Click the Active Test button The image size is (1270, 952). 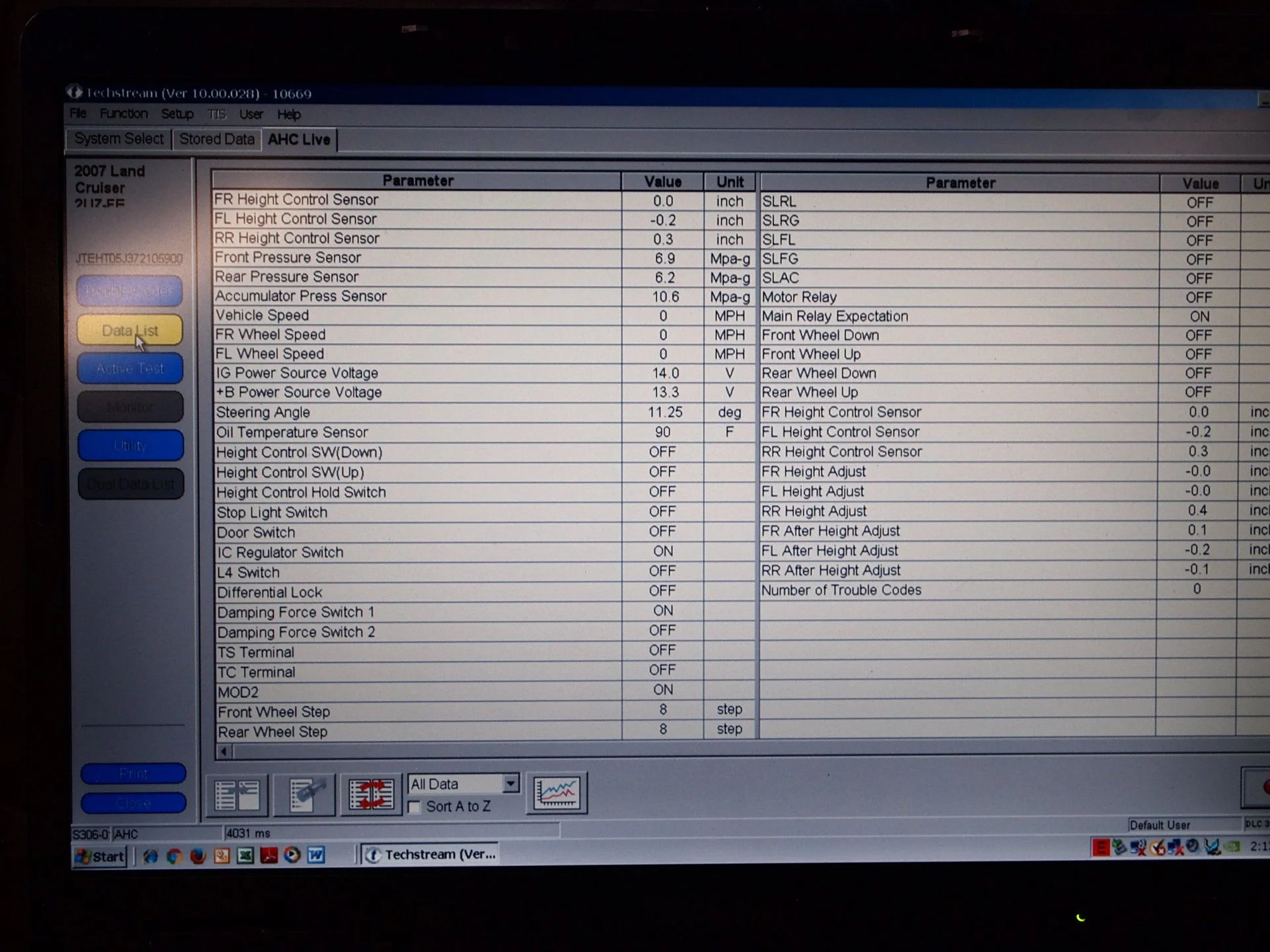(130, 368)
